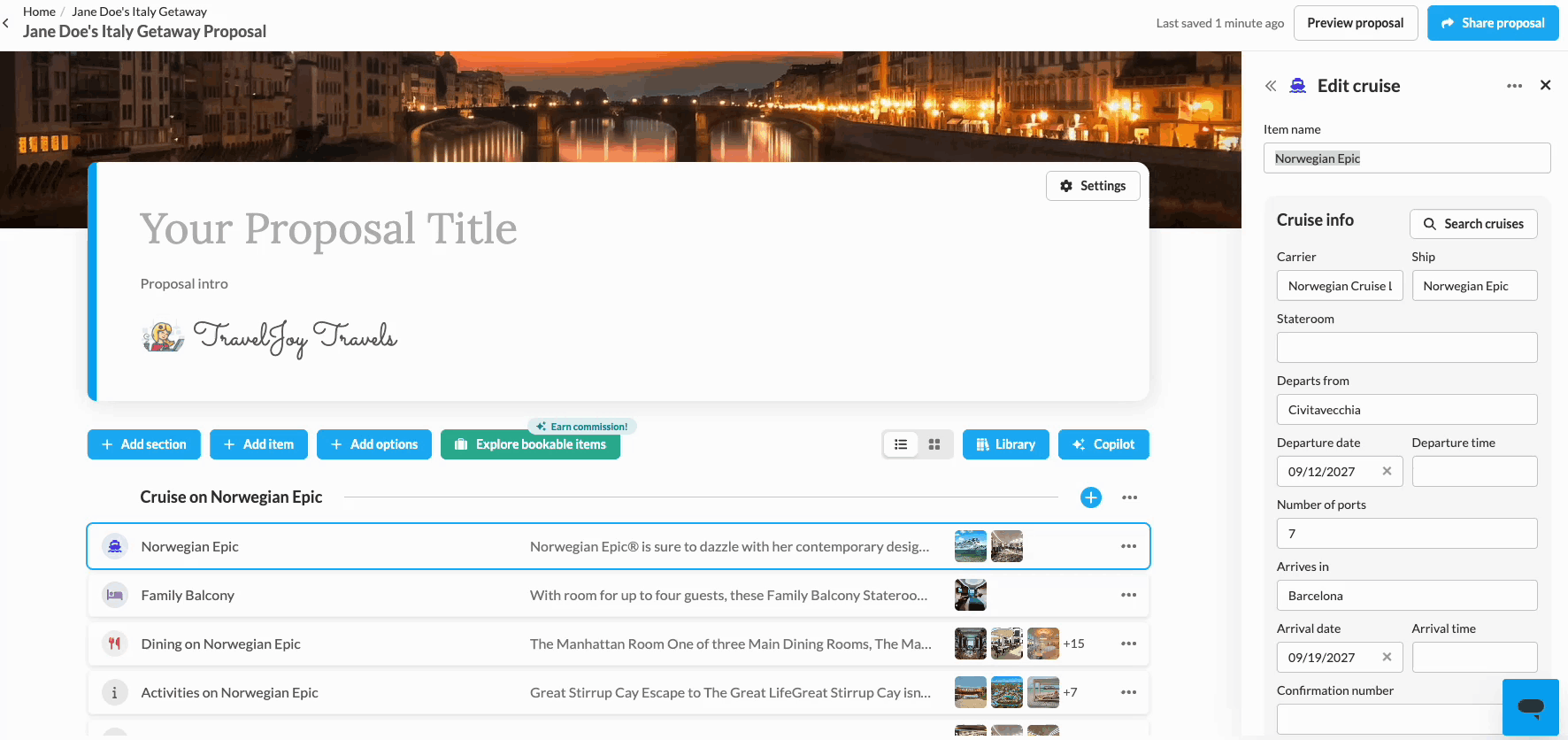Edit the Arrives in field
This screenshot has width=1568, height=740.
click(x=1407, y=596)
